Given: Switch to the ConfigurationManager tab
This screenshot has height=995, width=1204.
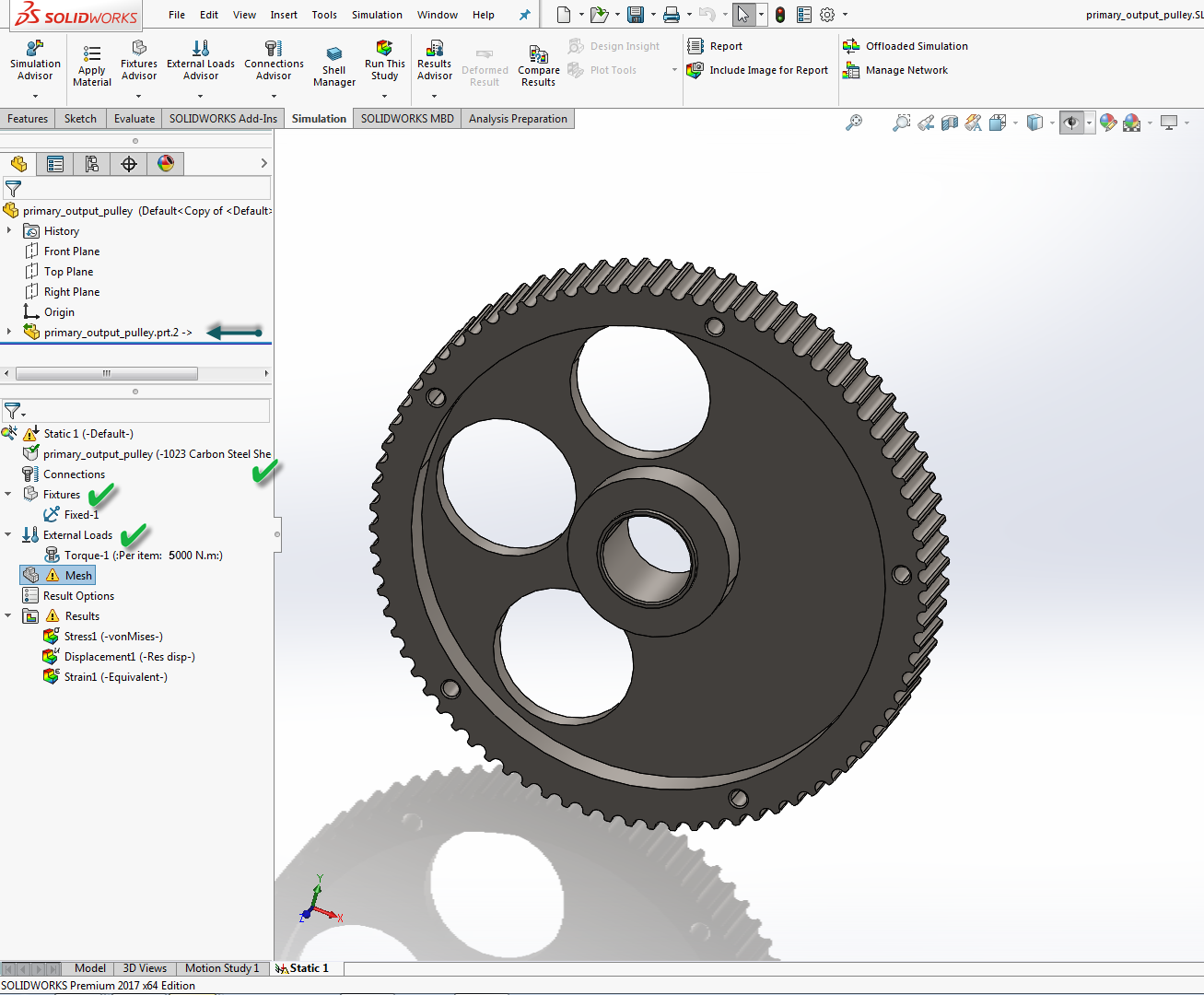Looking at the screenshot, I should coord(92,164).
